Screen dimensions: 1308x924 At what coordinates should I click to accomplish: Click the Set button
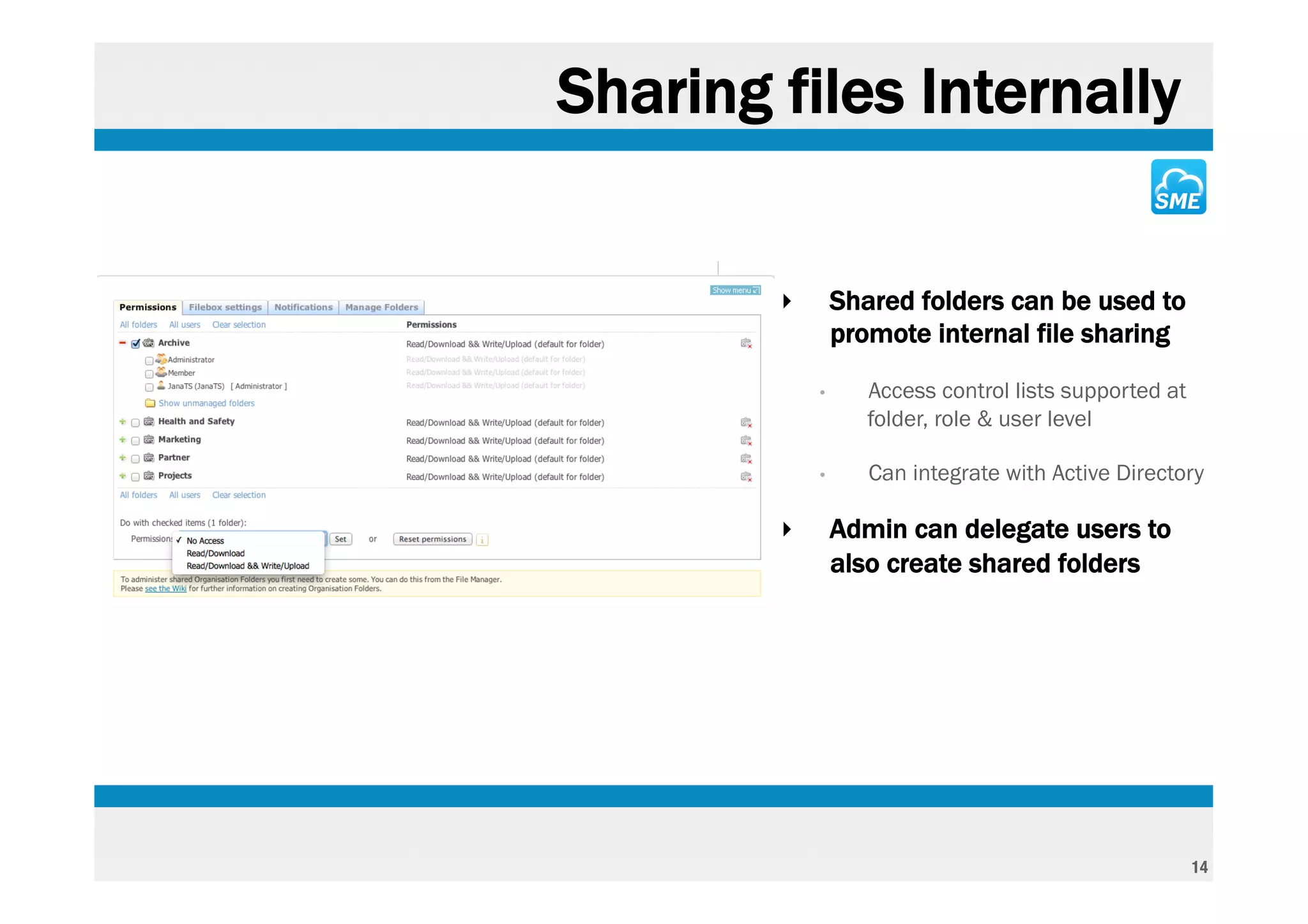(x=341, y=540)
